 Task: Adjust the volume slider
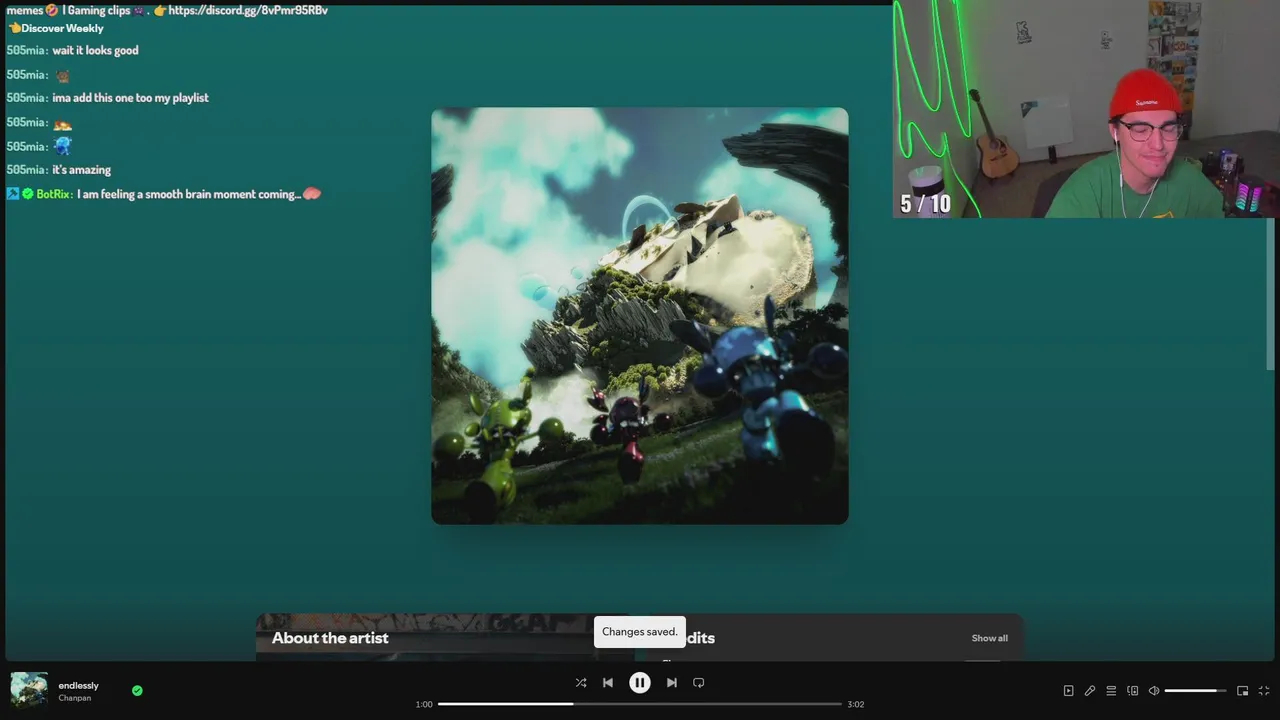click(1195, 691)
